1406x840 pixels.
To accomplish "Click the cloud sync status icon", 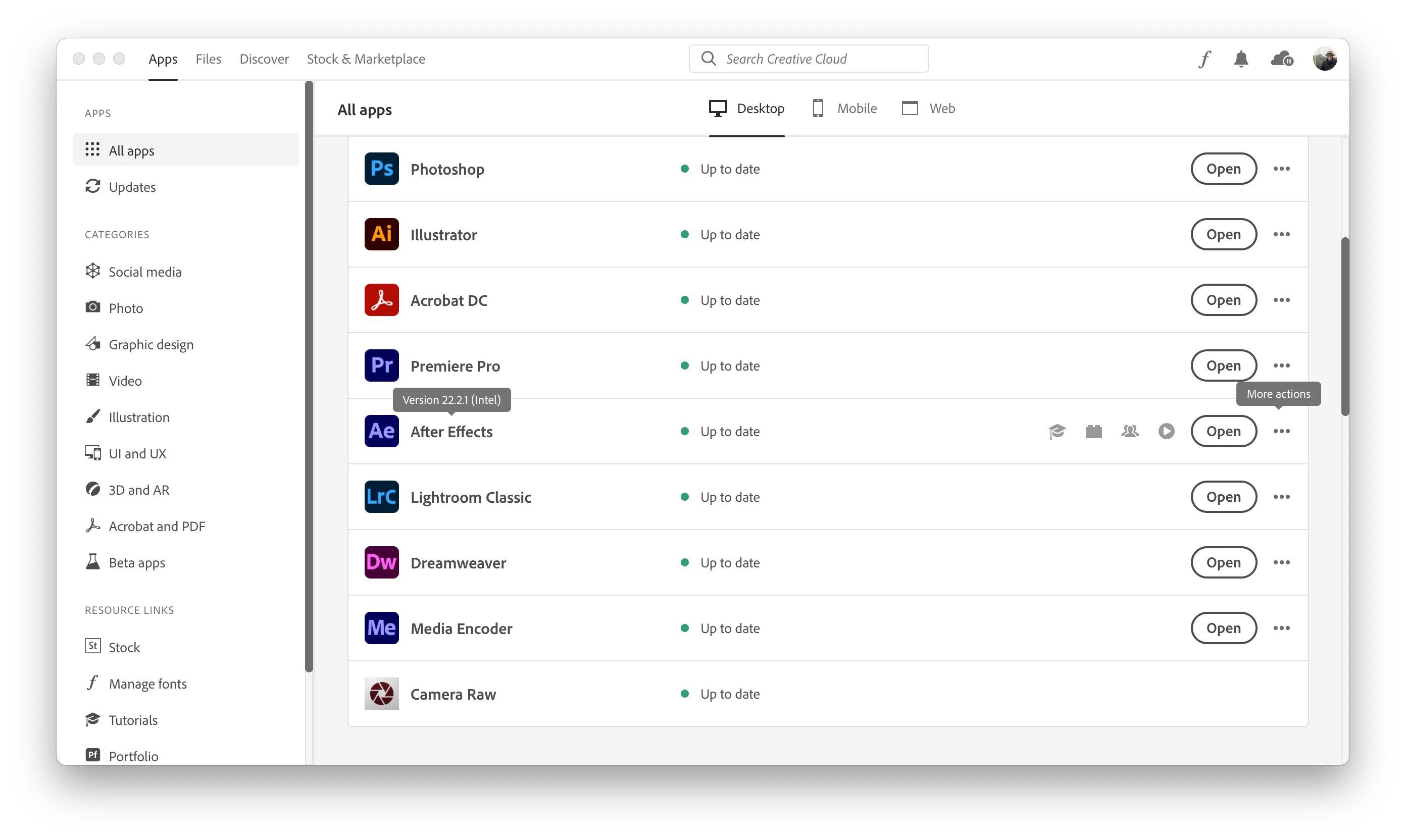I will (1281, 59).
